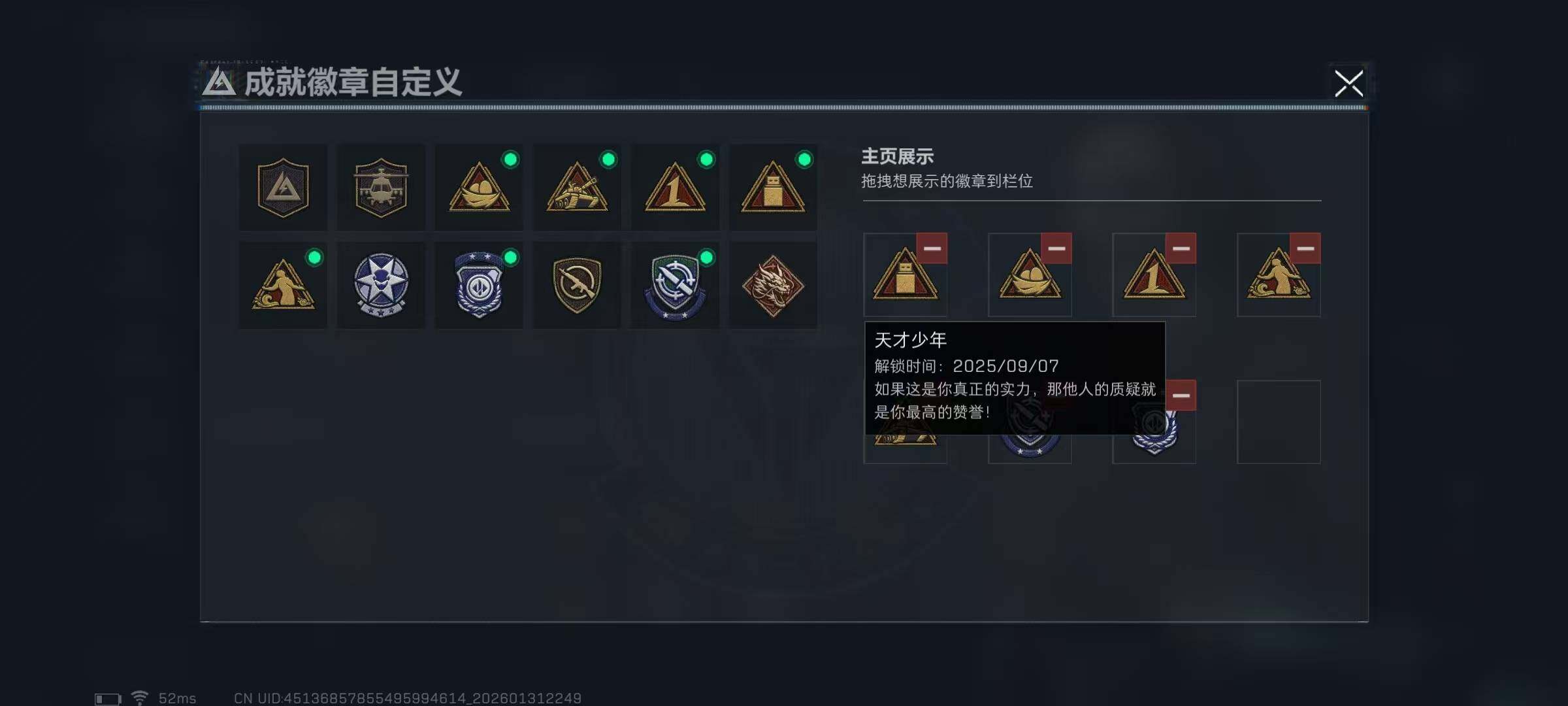Remove the number 1 badge from display
This screenshot has height=706, width=1568.
1181,248
